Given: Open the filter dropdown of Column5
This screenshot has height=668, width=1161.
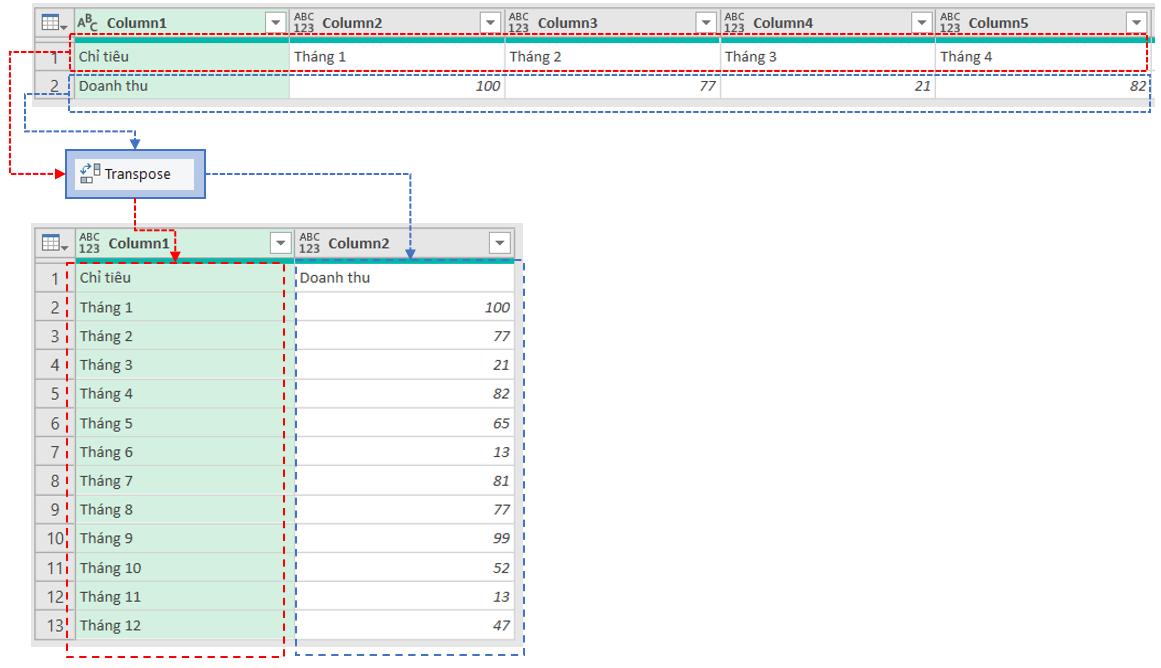Looking at the screenshot, I should [x=1136, y=23].
